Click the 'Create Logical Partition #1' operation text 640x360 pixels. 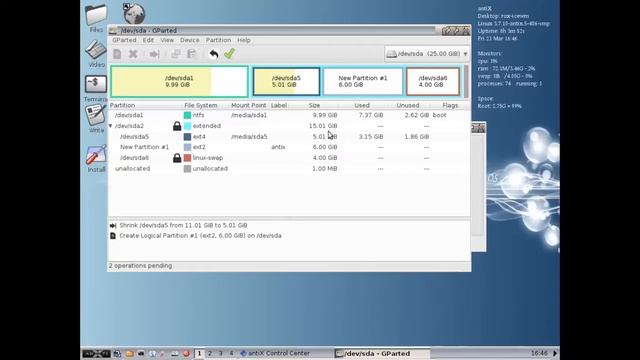200,236
